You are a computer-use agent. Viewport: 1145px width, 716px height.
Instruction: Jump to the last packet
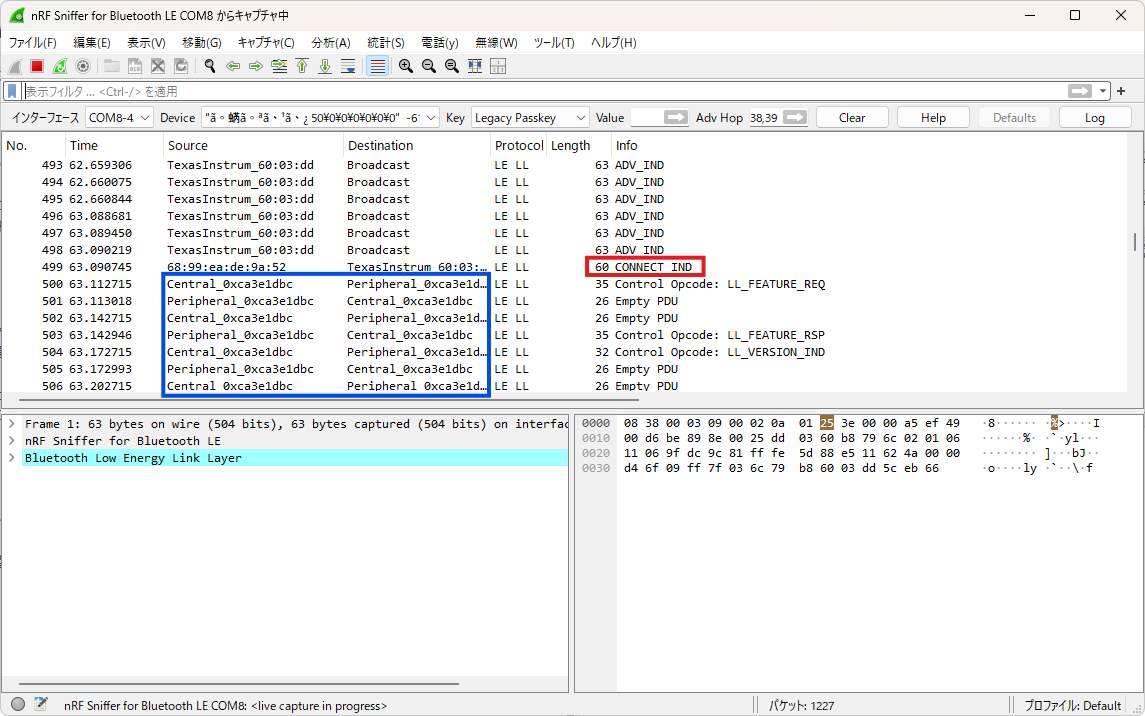pos(327,66)
